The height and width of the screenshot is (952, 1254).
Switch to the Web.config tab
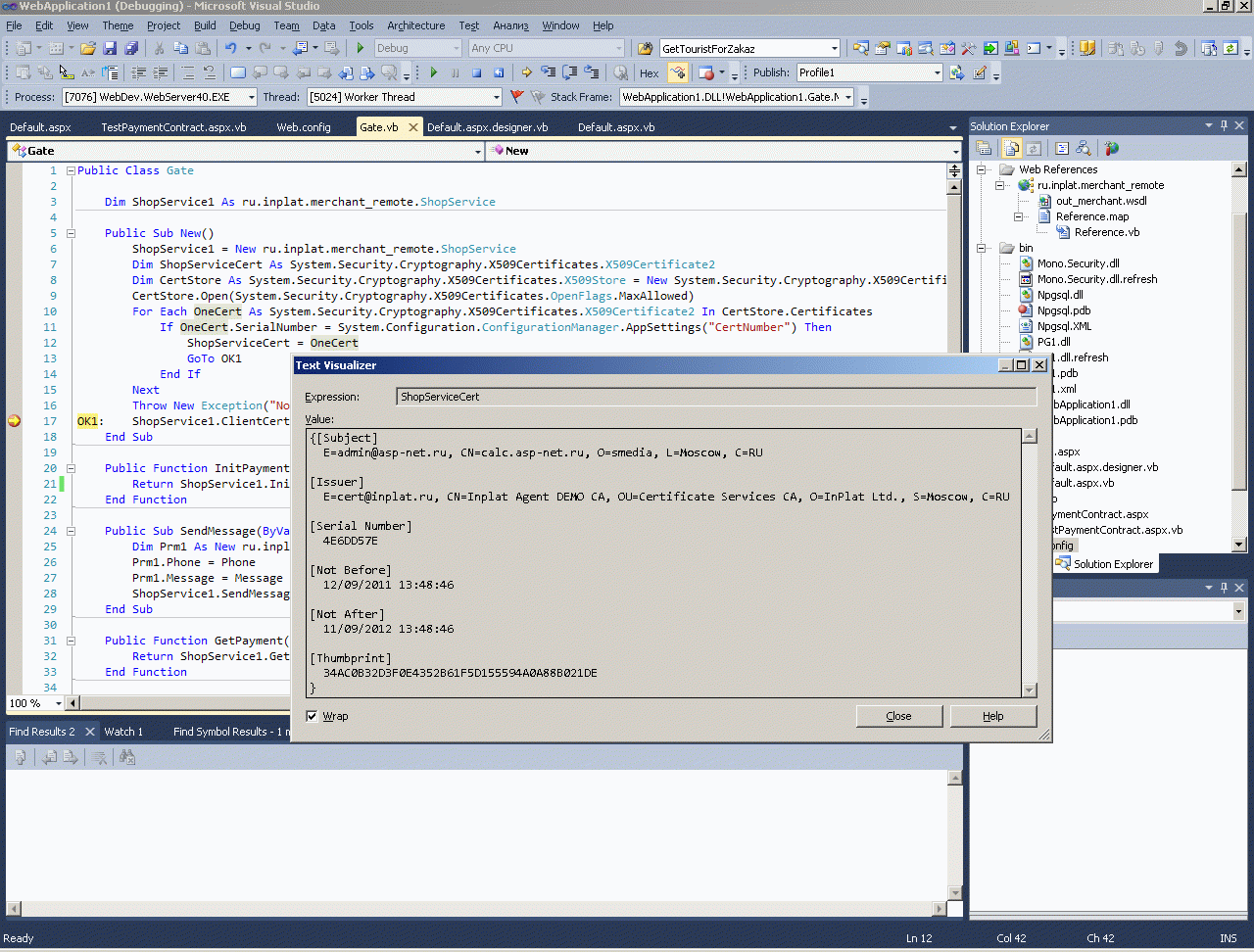click(x=303, y=127)
